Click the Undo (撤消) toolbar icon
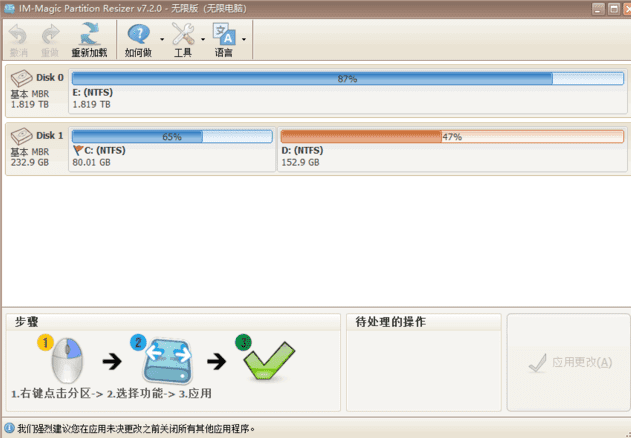Image resolution: width=631 pixels, height=438 pixels. point(18,35)
